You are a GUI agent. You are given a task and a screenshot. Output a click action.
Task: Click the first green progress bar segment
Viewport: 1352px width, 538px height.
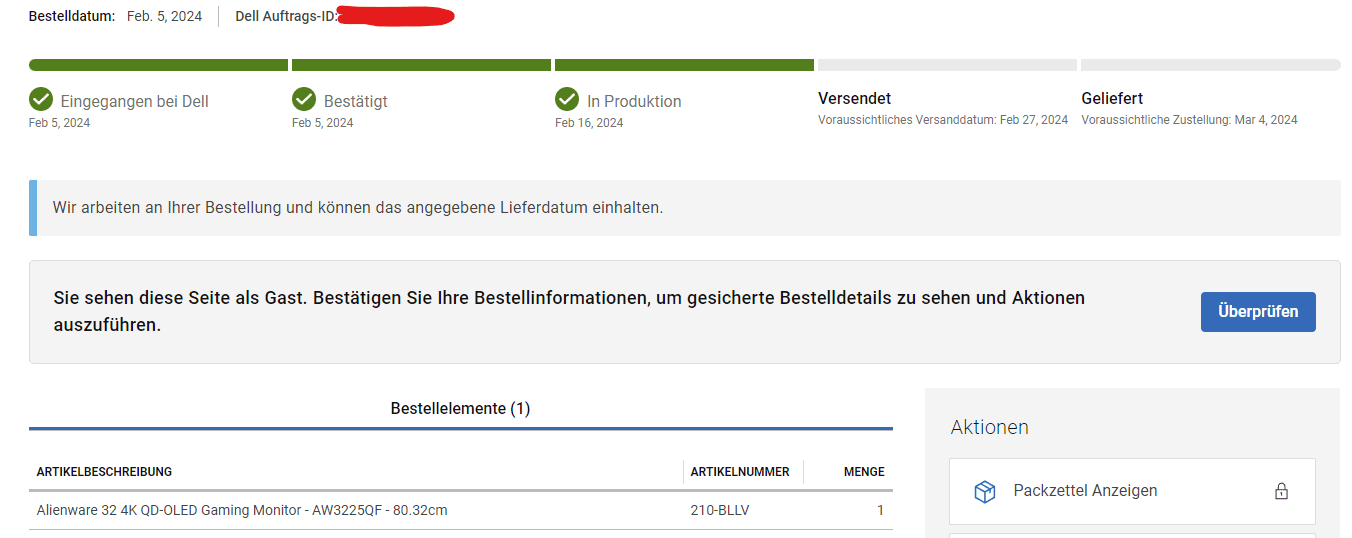point(158,65)
